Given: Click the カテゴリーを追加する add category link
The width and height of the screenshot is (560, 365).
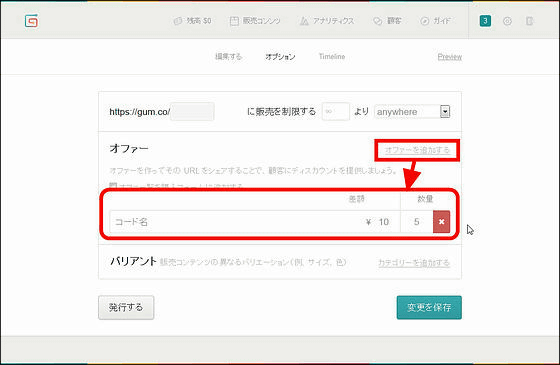Looking at the screenshot, I should click(x=414, y=263).
